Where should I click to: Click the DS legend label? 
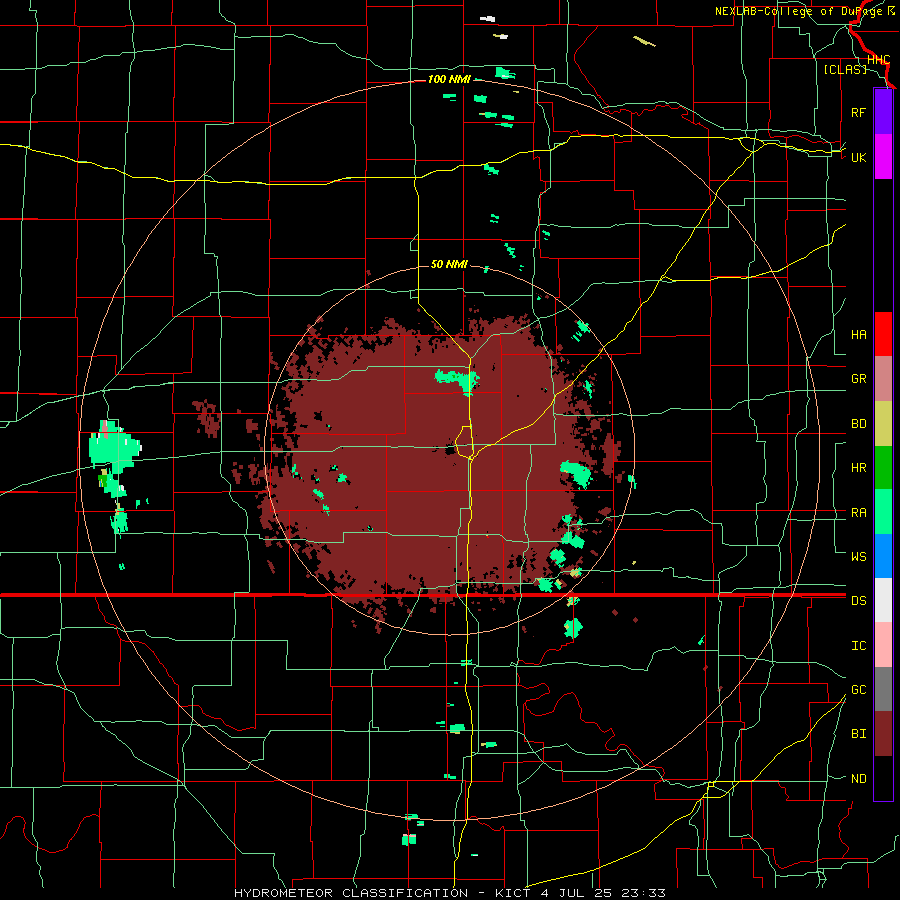coord(858,600)
